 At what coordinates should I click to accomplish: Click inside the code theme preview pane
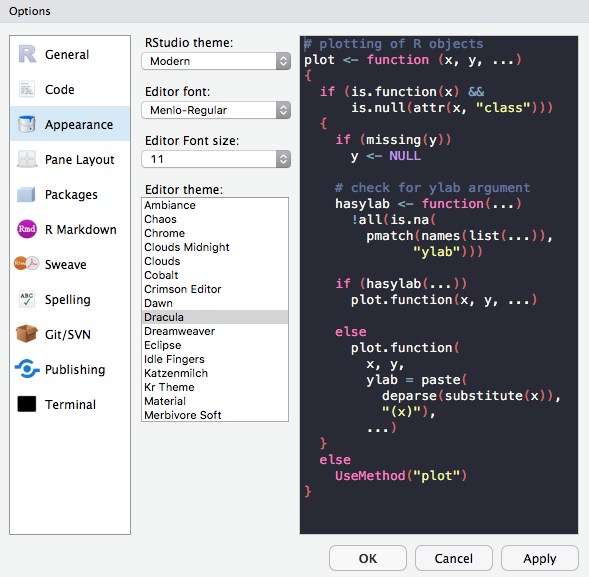[x=439, y=285]
